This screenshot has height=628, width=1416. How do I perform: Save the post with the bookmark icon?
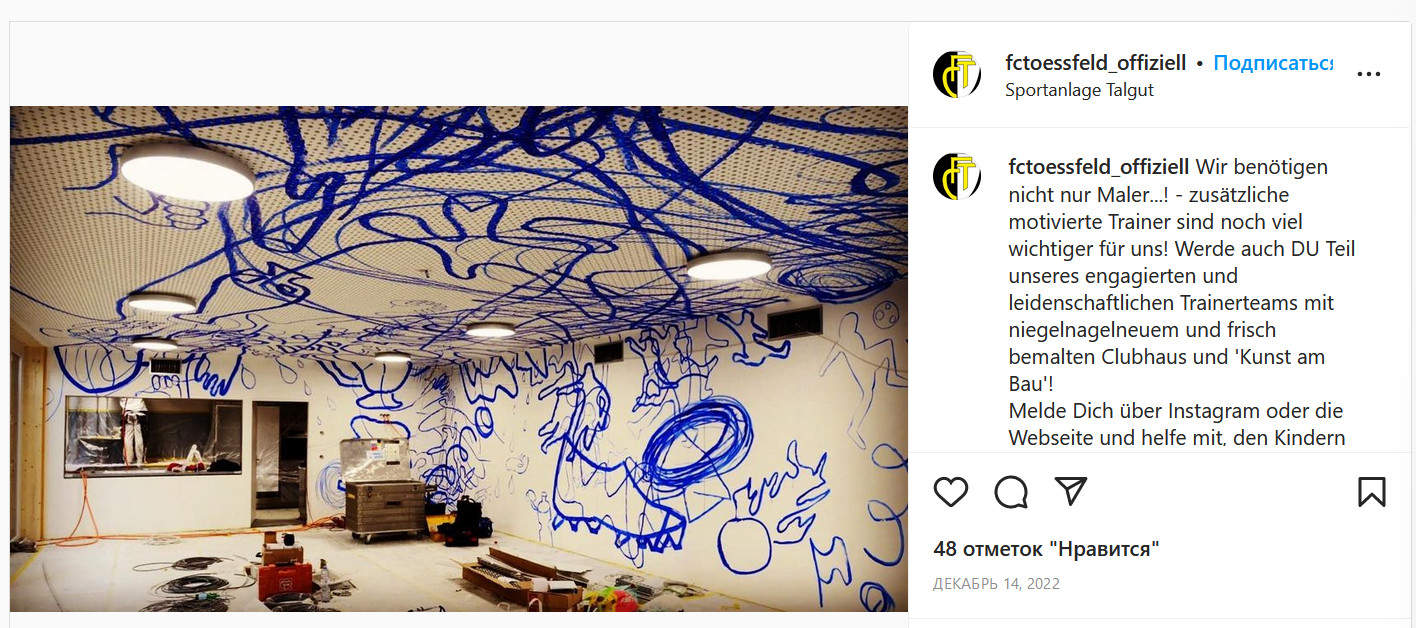tap(1371, 491)
